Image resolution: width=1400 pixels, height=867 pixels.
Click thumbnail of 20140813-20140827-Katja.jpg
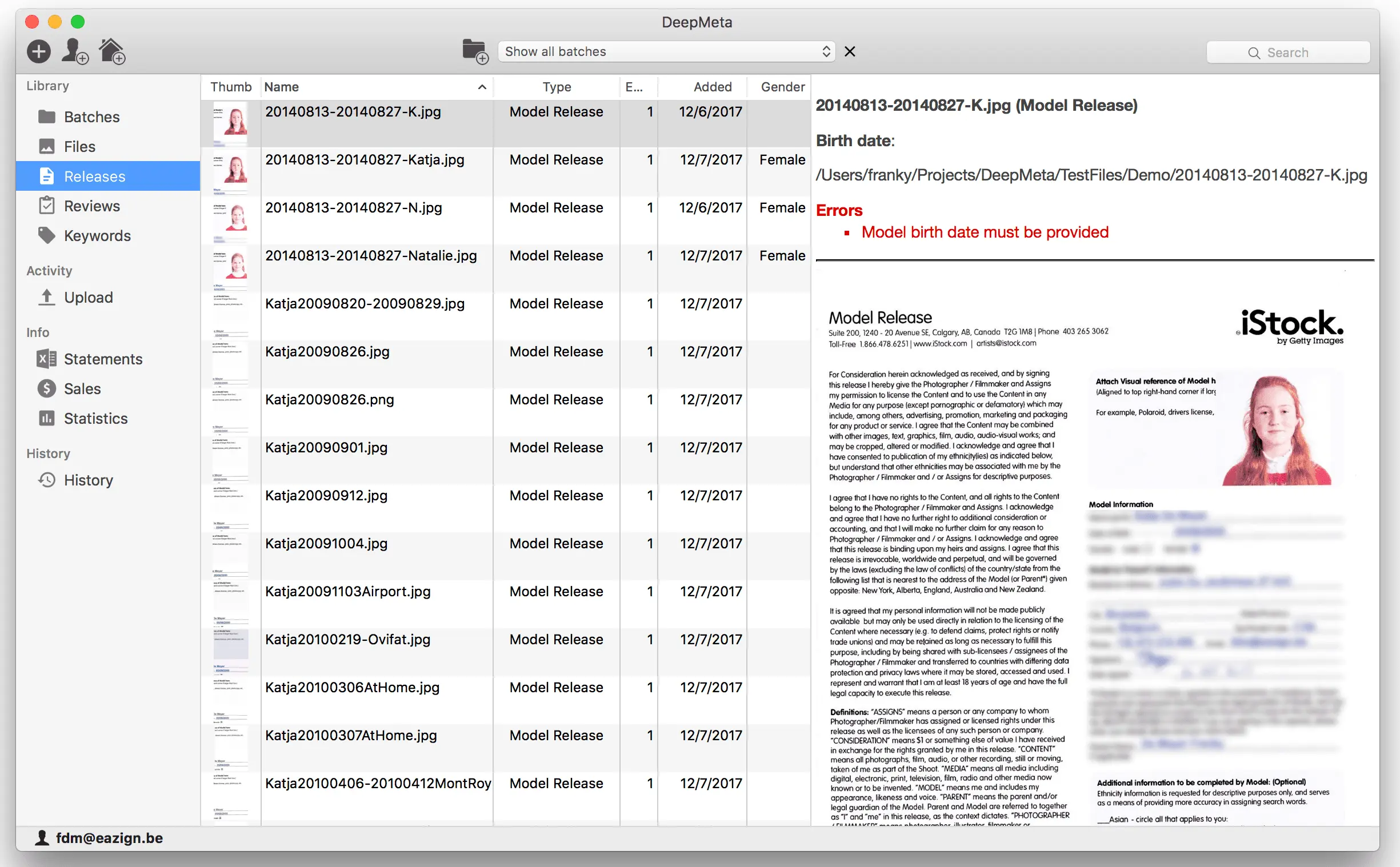pos(230,171)
